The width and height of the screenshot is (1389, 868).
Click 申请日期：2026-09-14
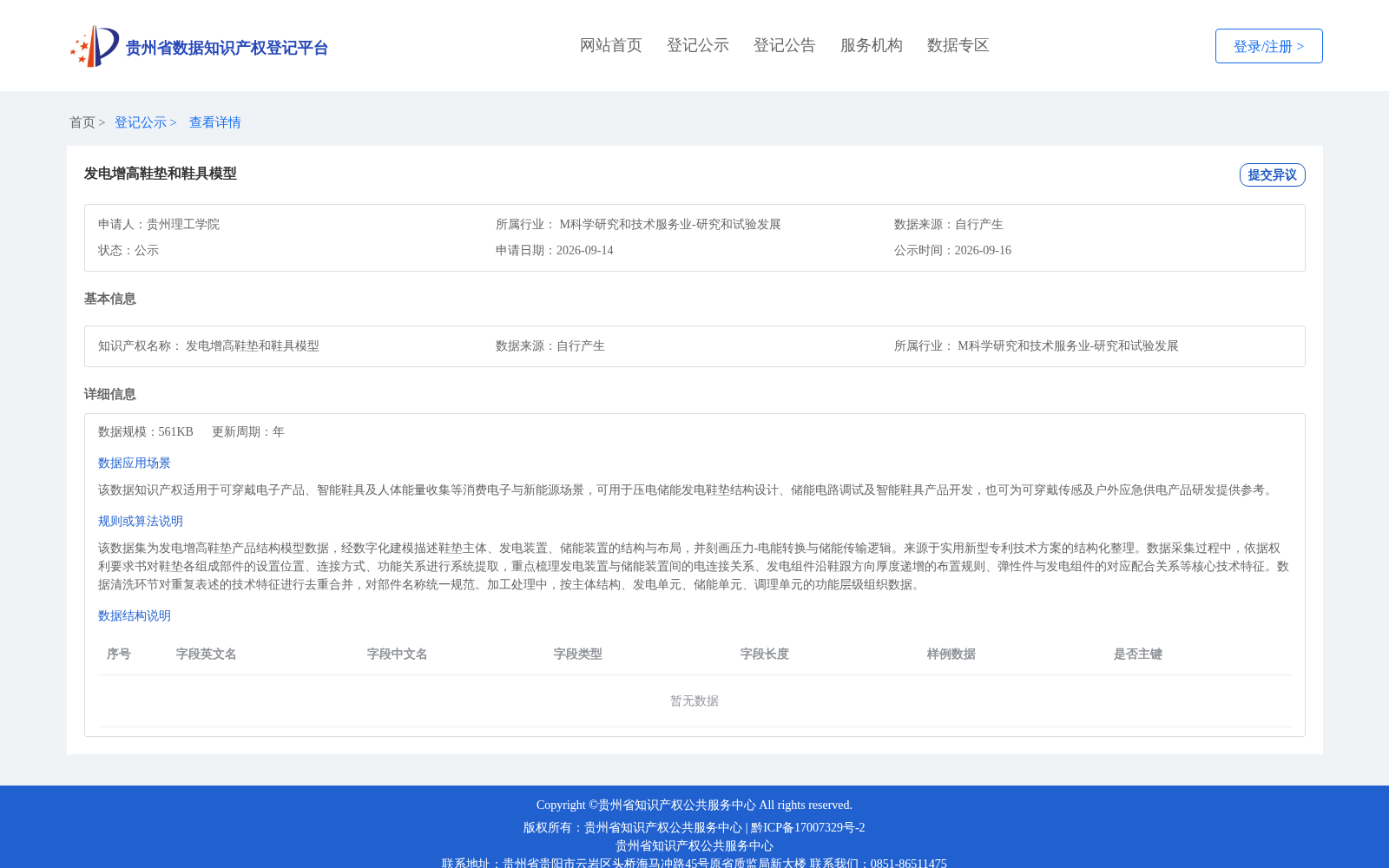[555, 250]
